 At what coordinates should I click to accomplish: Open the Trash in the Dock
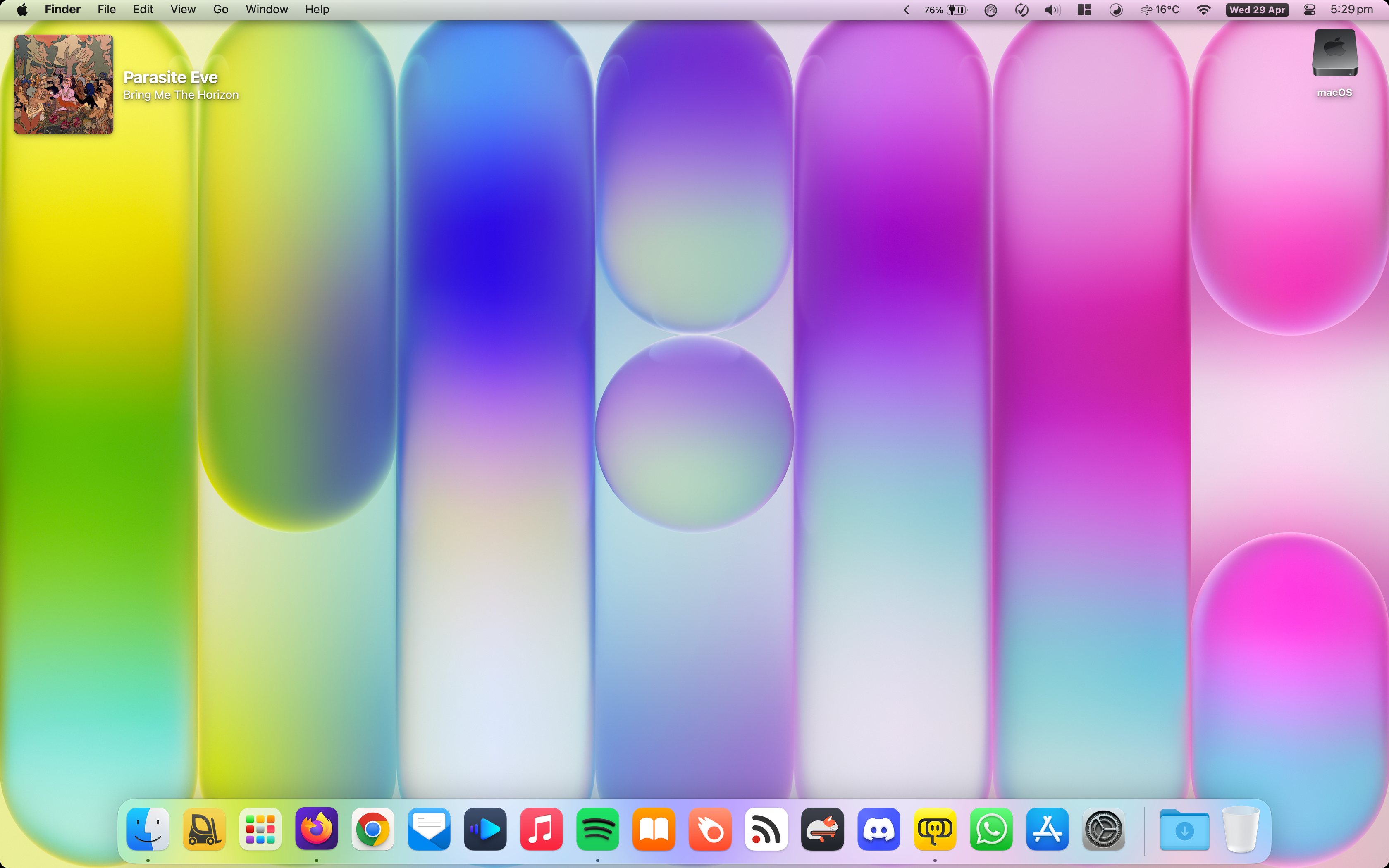[1240, 830]
